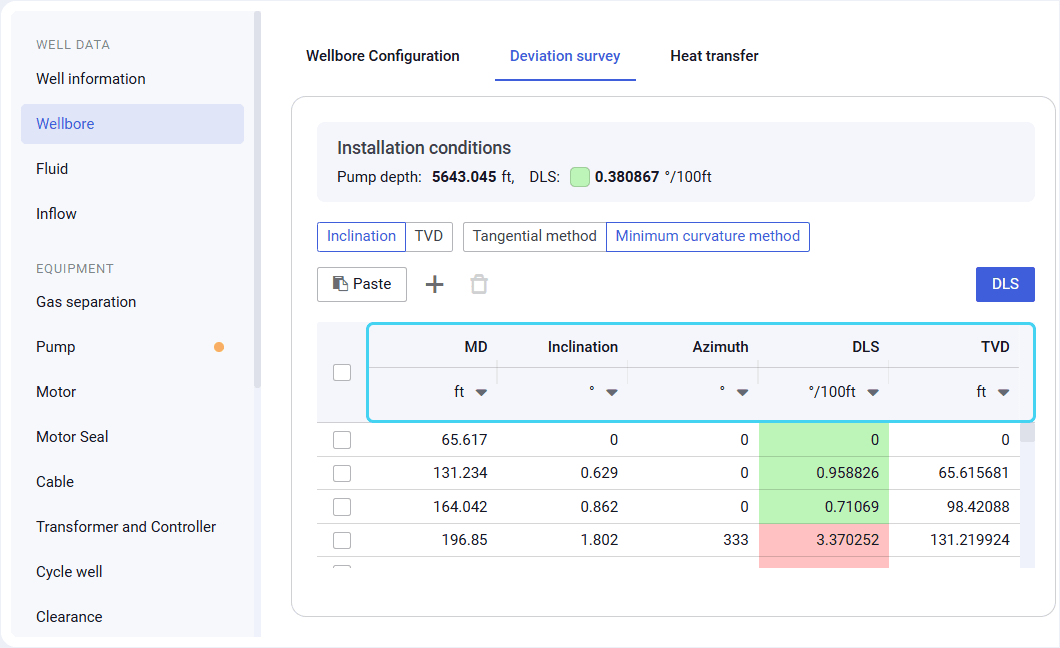Tick the checkbox for MD 196.85 row
The image size is (1060, 648).
[342, 540]
